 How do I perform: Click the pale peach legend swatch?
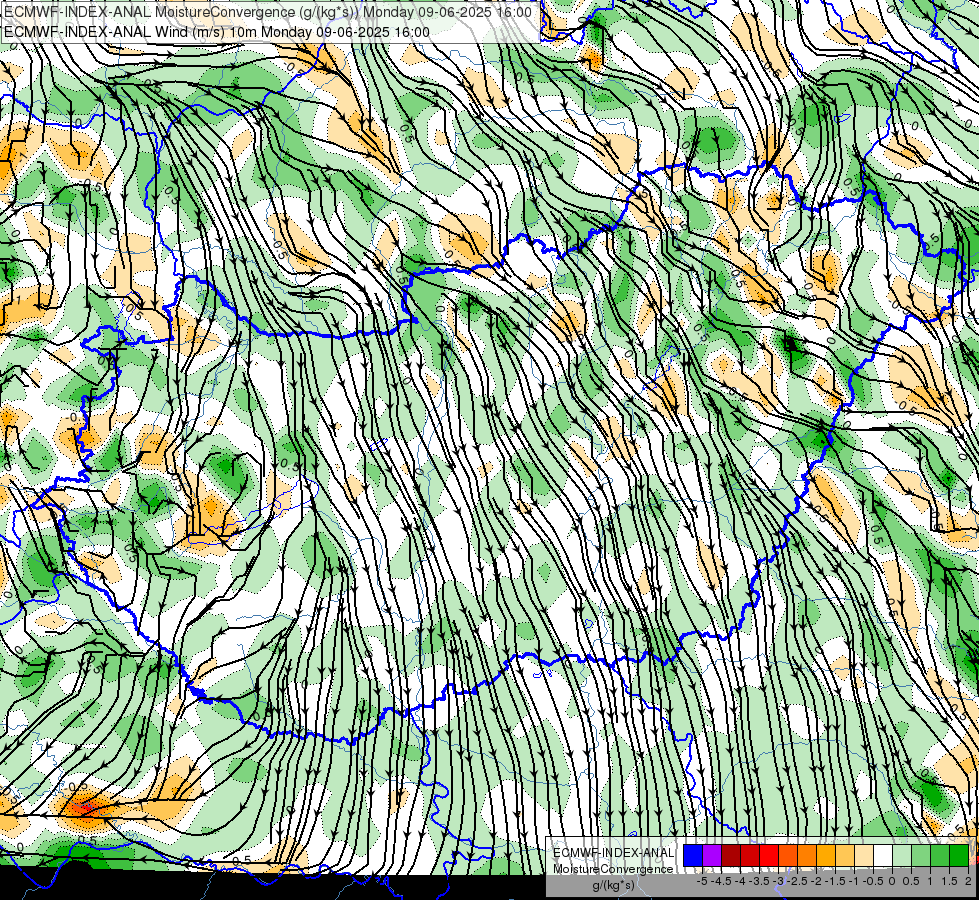pos(863,855)
